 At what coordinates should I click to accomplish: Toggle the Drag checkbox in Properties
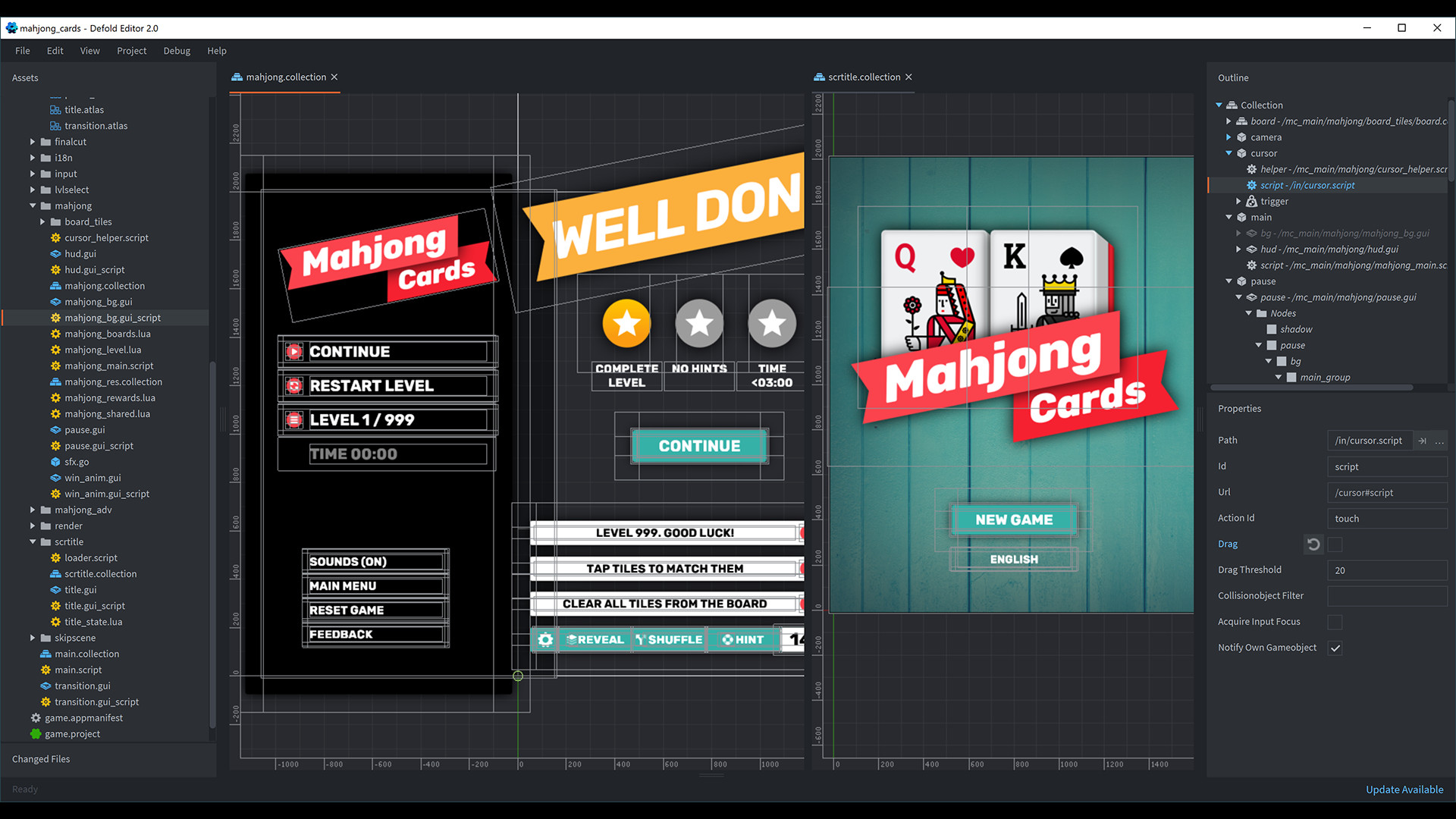click(1335, 544)
